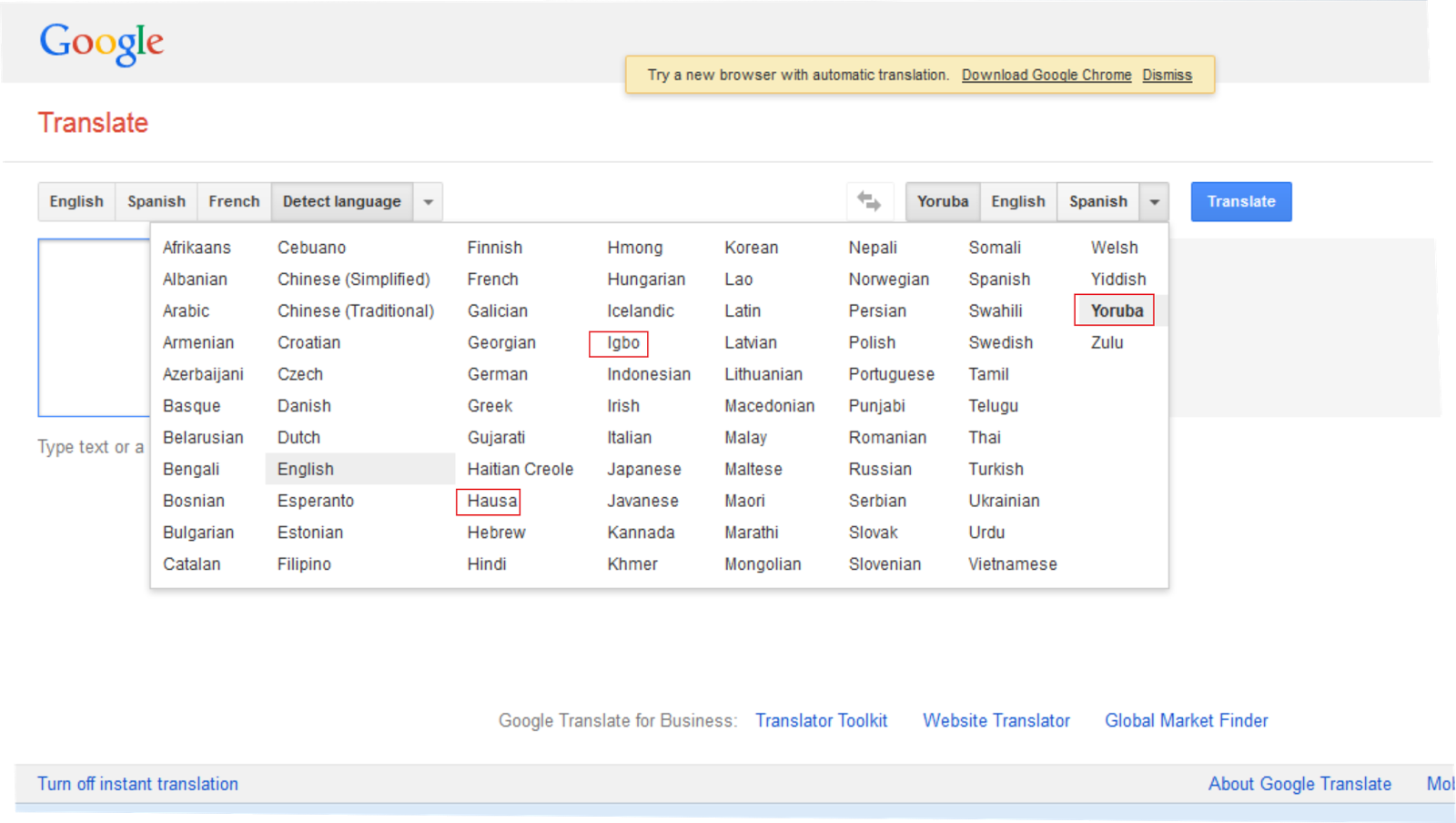Choose Afrikaans from language list
1456x823 pixels.
click(x=197, y=248)
